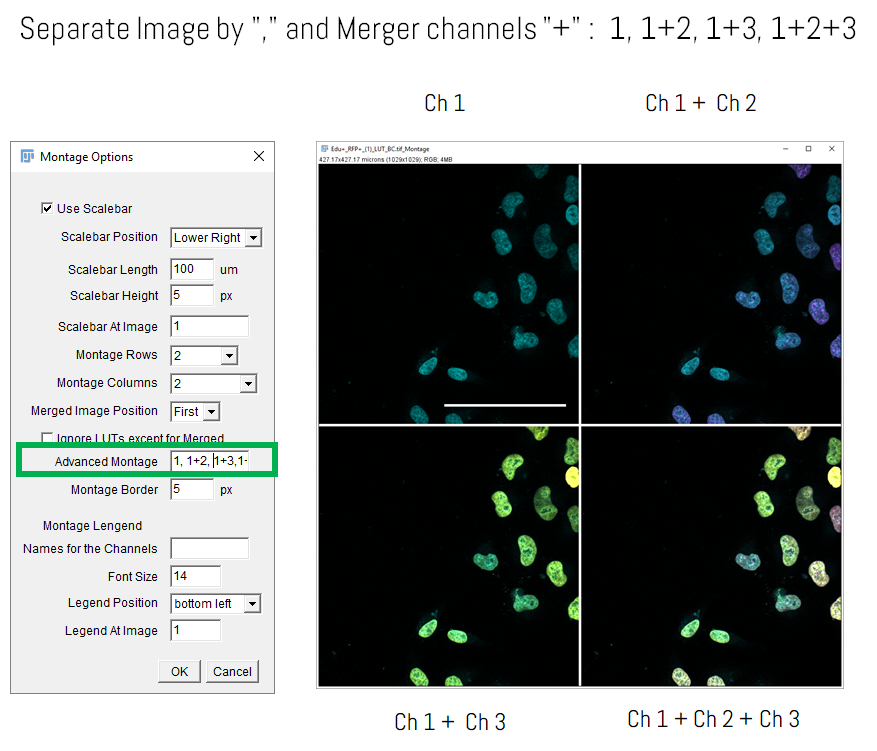Select the Font Size field showing 14
Screen dimensions: 877x751
click(x=195, y=576)
